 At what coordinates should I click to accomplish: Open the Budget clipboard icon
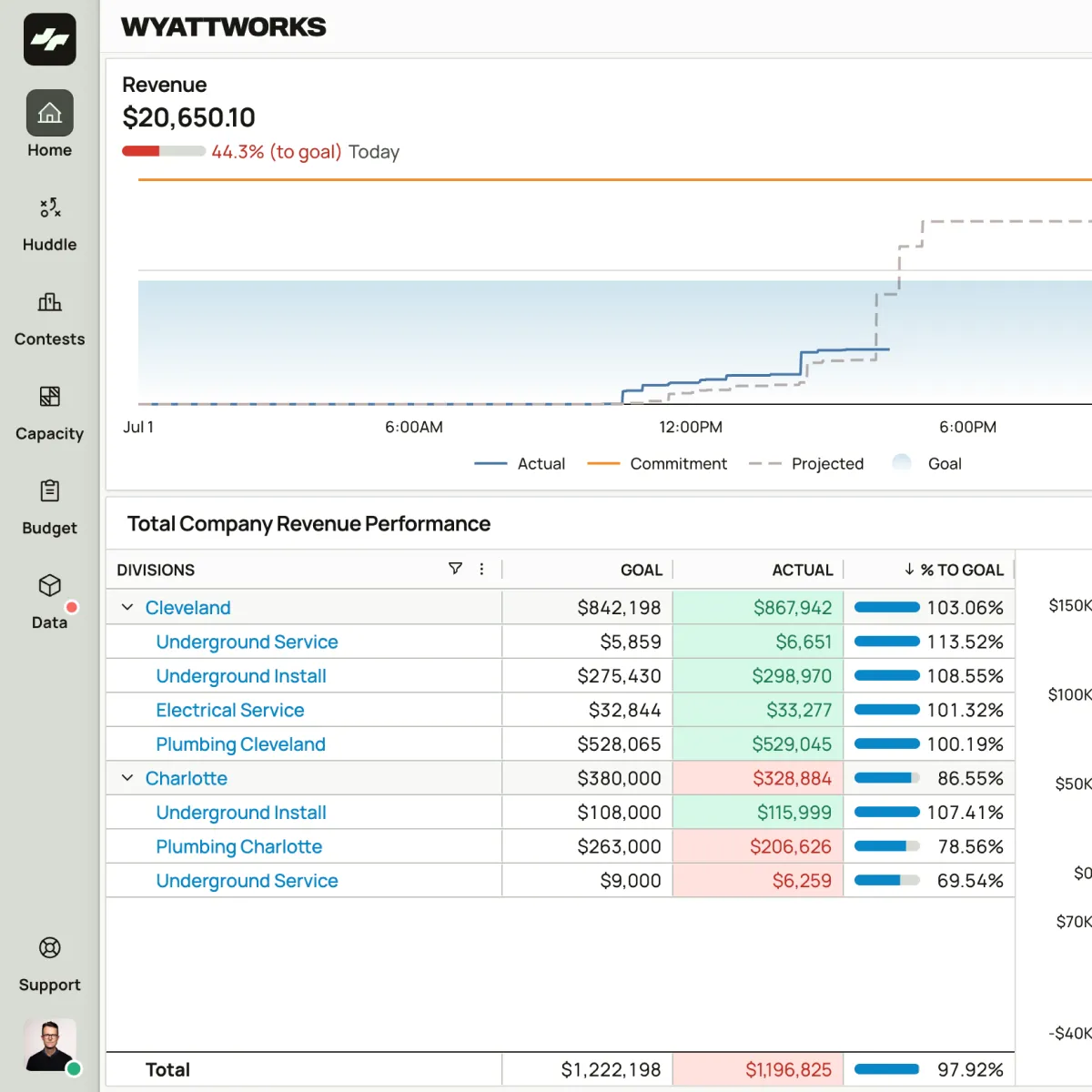[x=50, y=490]
